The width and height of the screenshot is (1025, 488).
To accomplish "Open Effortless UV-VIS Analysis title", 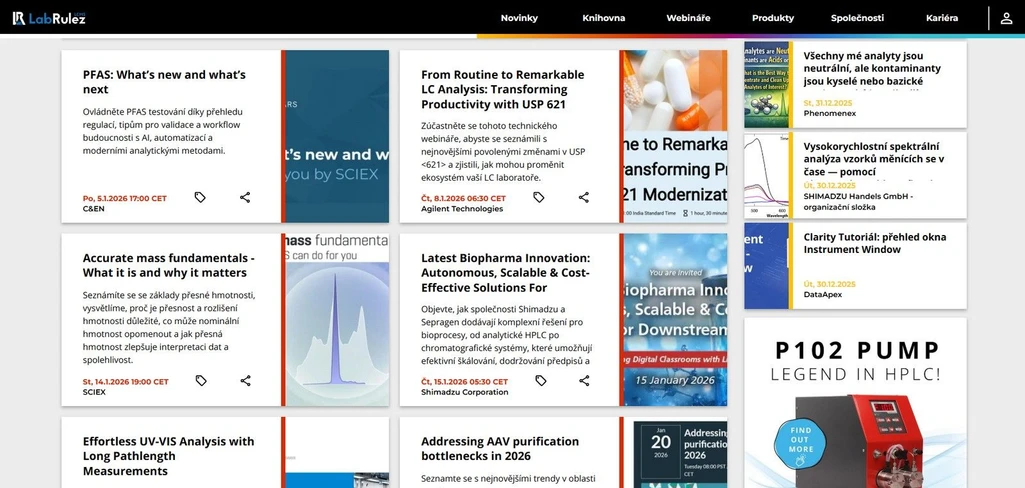I will (169, 456).
